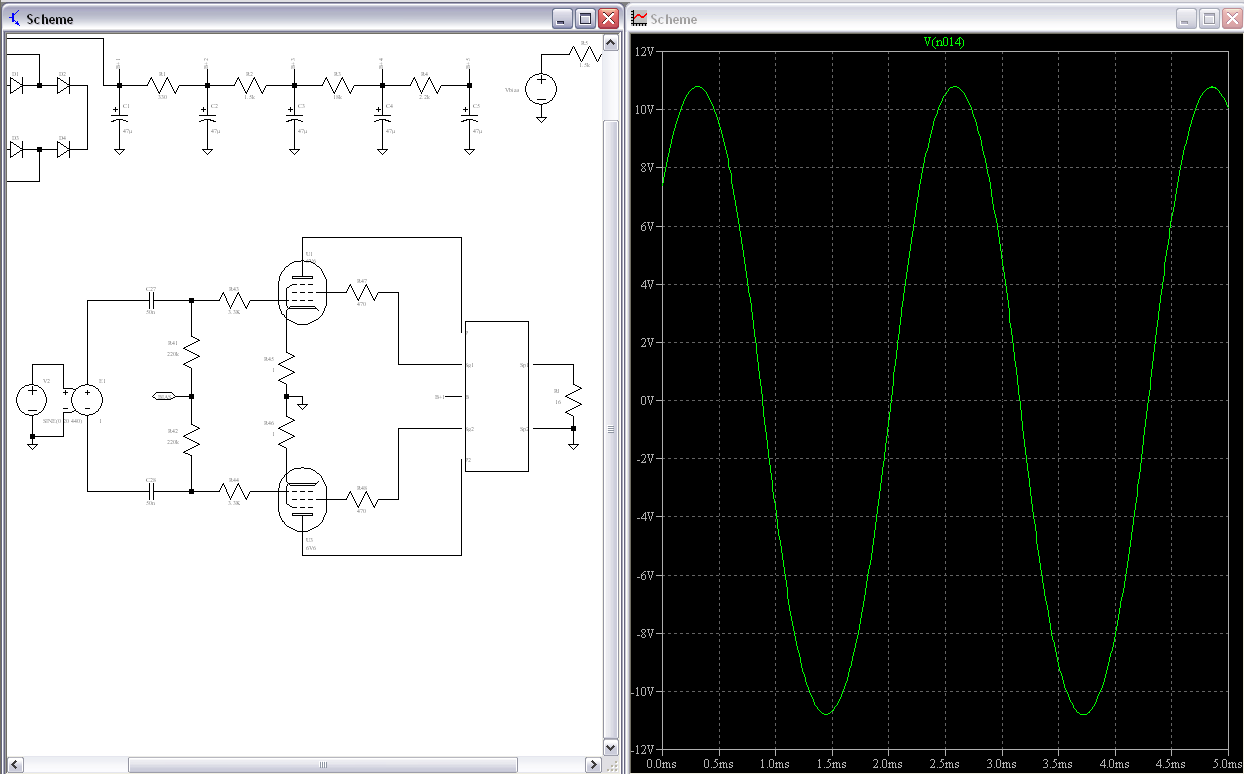Select resistor R2 (1.5k) in filter chain

[x=250, y=85]
